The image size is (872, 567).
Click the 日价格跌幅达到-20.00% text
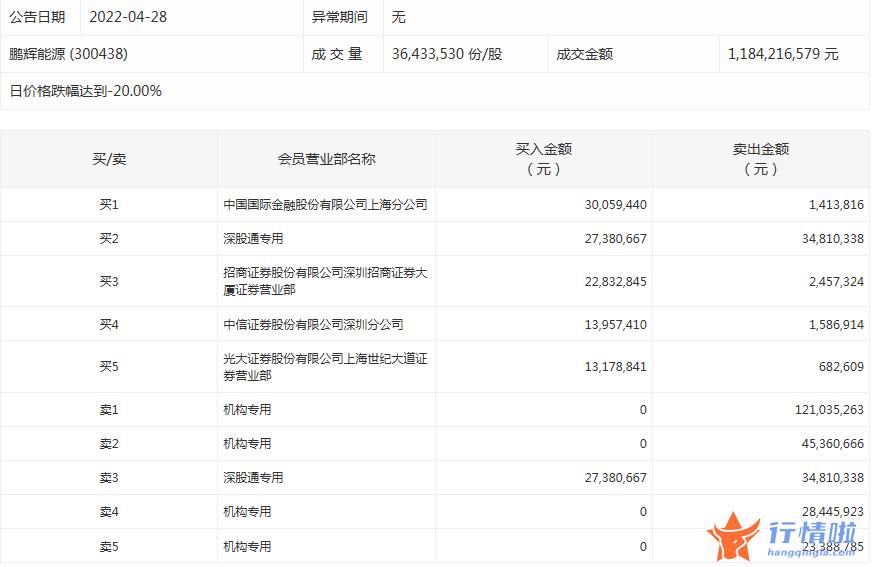point(86,91)
